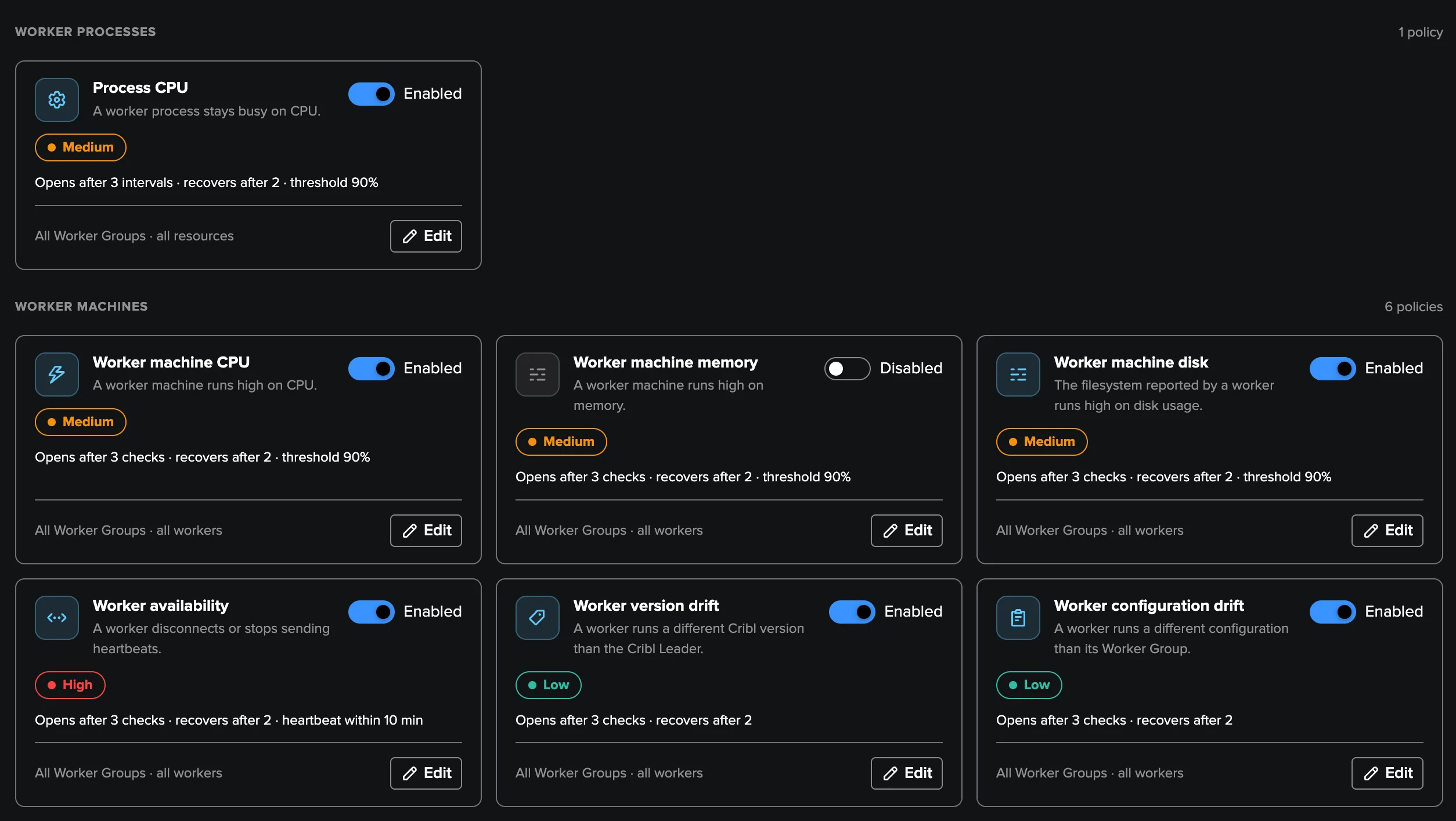Open Edit for Worker machine CPU
Screen dimensions: 1456x821
(x=426, y=531)
